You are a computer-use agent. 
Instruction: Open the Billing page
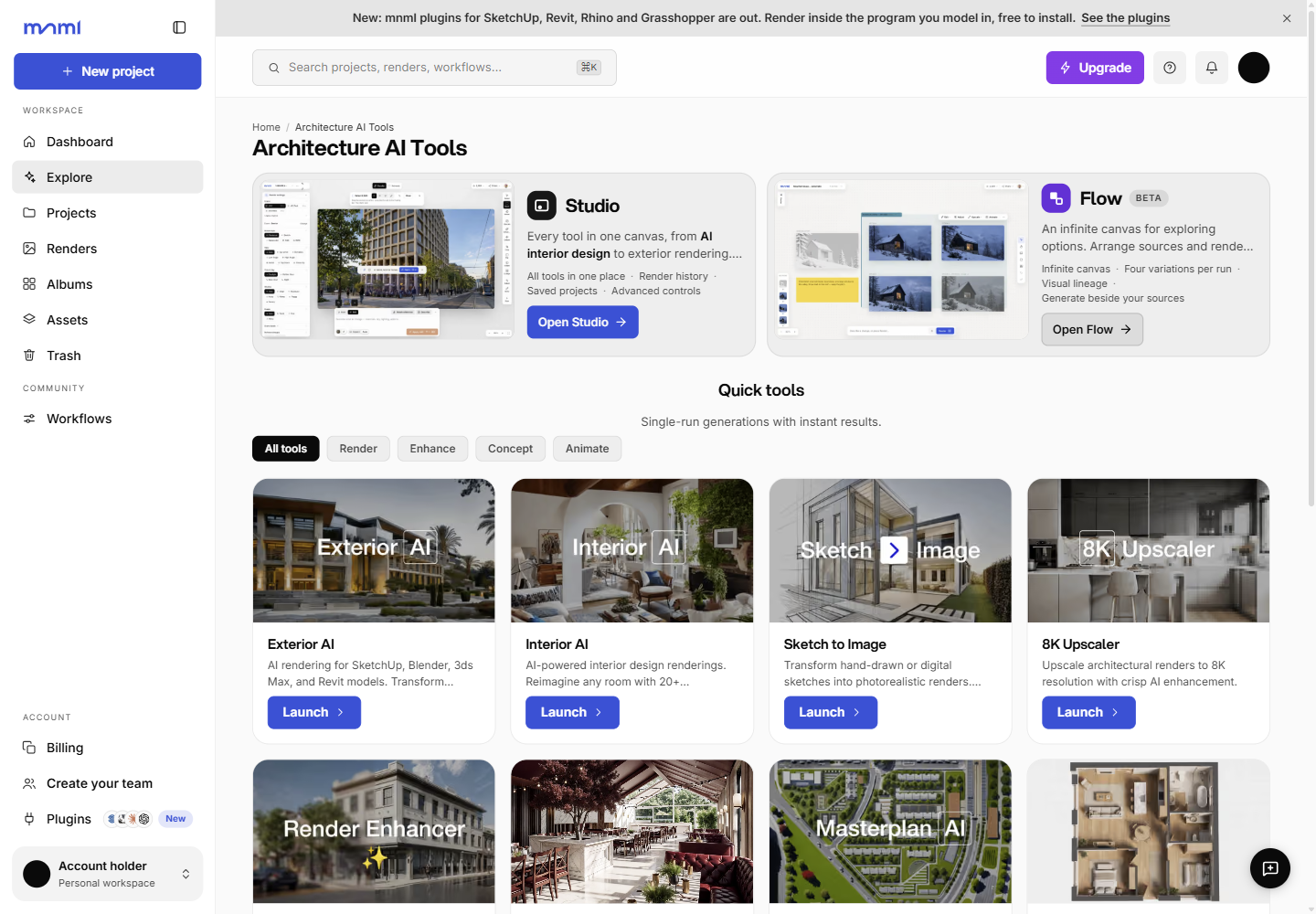click(108, 748)
